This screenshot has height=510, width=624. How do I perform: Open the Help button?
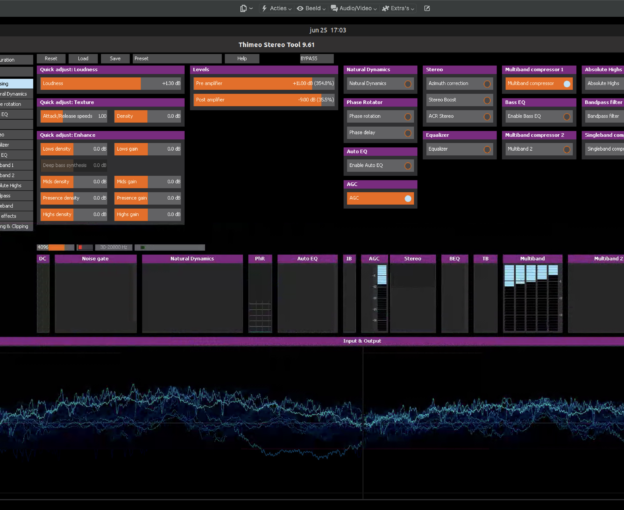(x=242, y=58)
